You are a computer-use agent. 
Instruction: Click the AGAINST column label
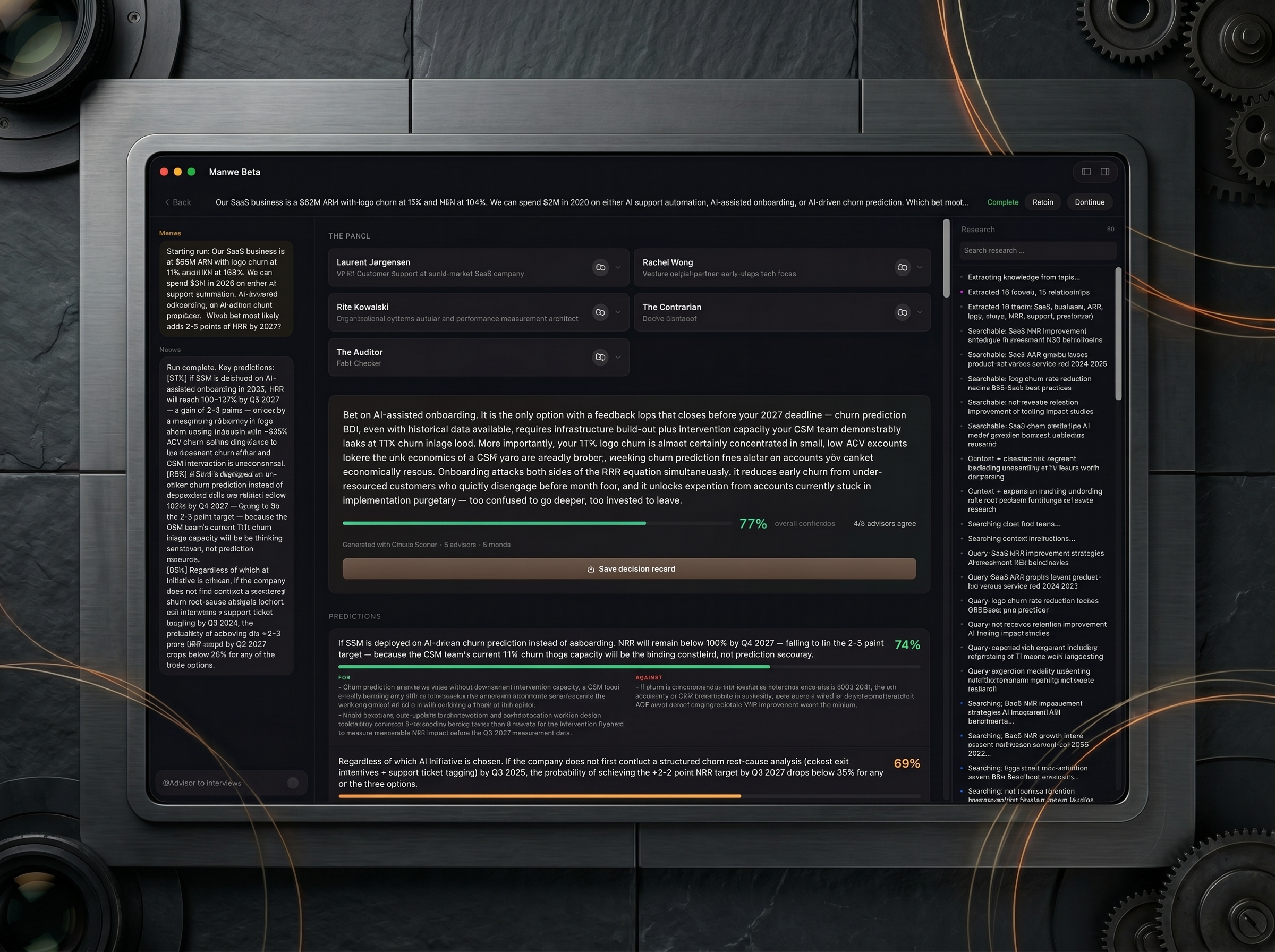tap(649, 678)
